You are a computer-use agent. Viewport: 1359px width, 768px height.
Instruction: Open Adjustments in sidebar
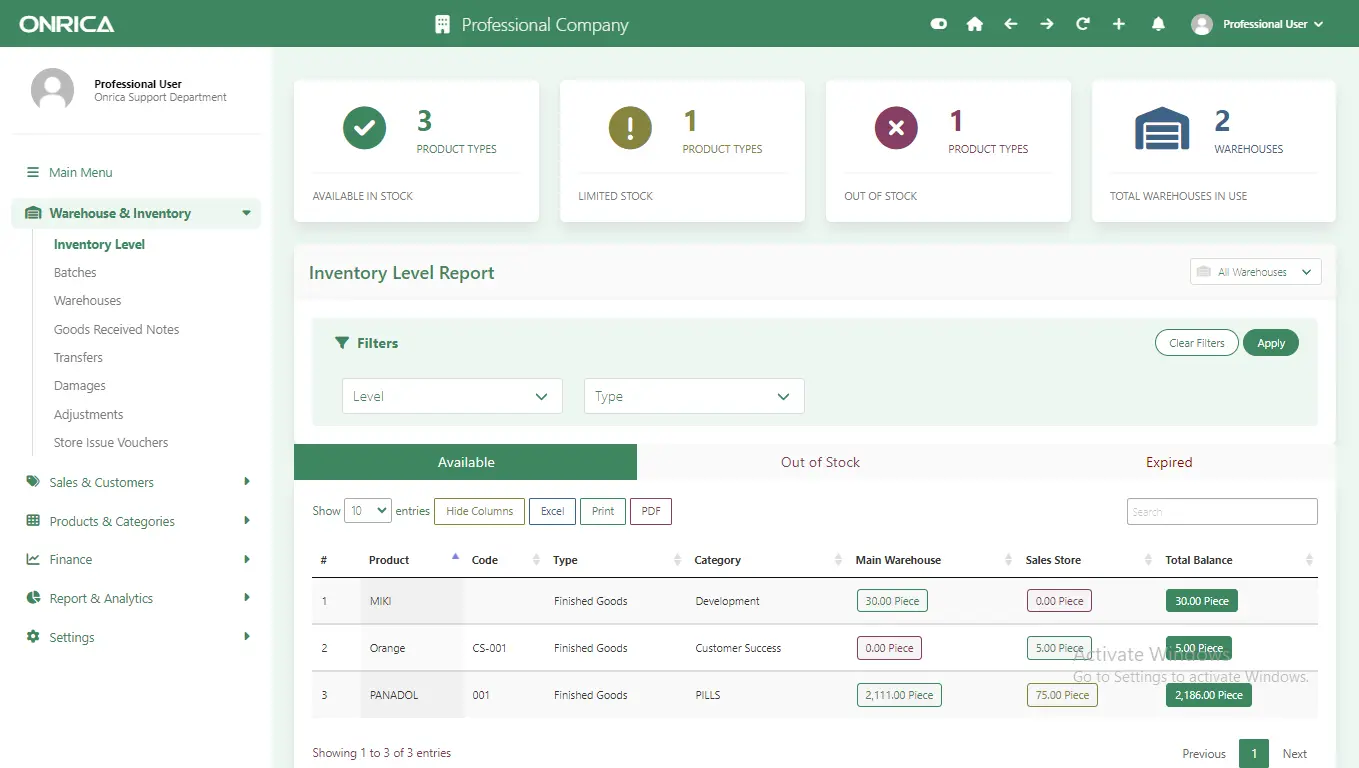coord(89,414)
